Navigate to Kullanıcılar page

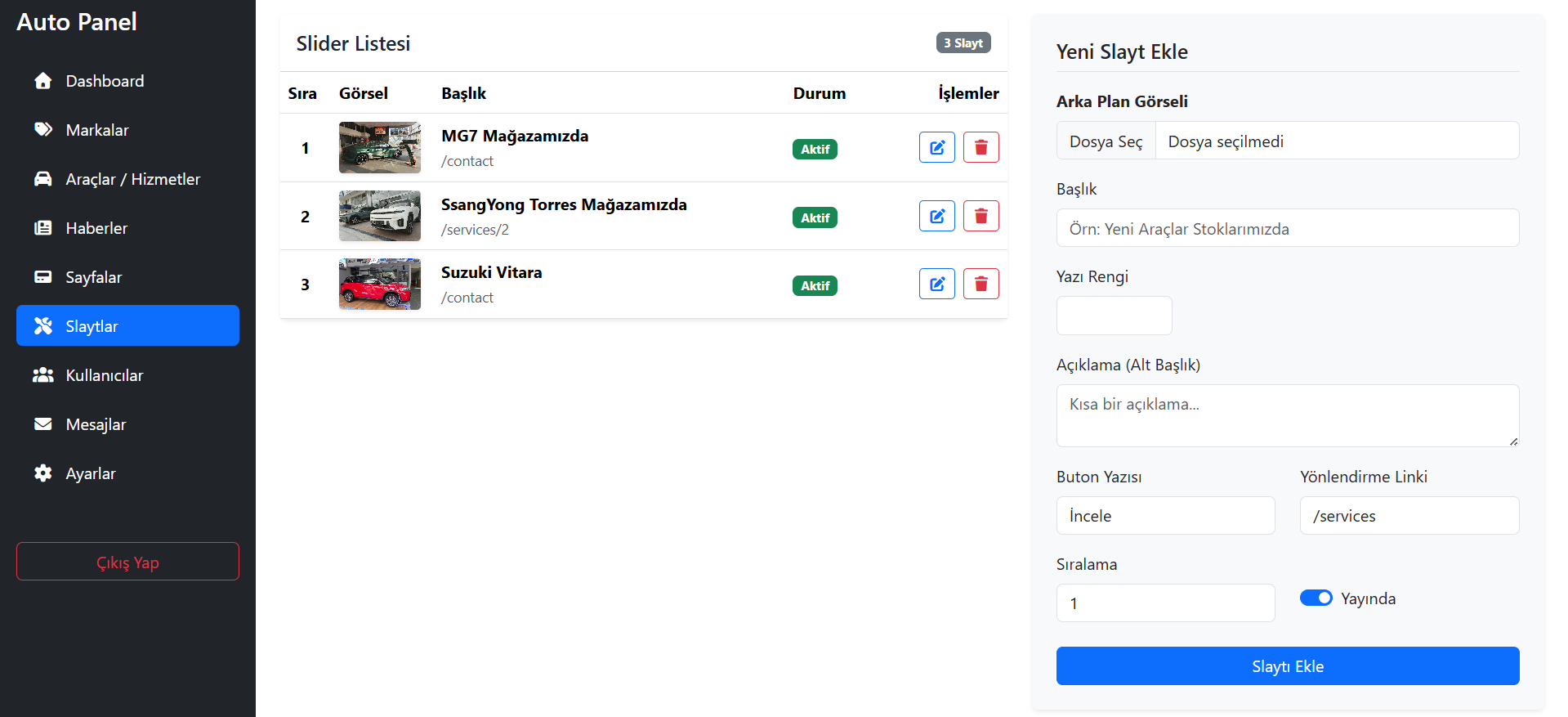point(104,375)
